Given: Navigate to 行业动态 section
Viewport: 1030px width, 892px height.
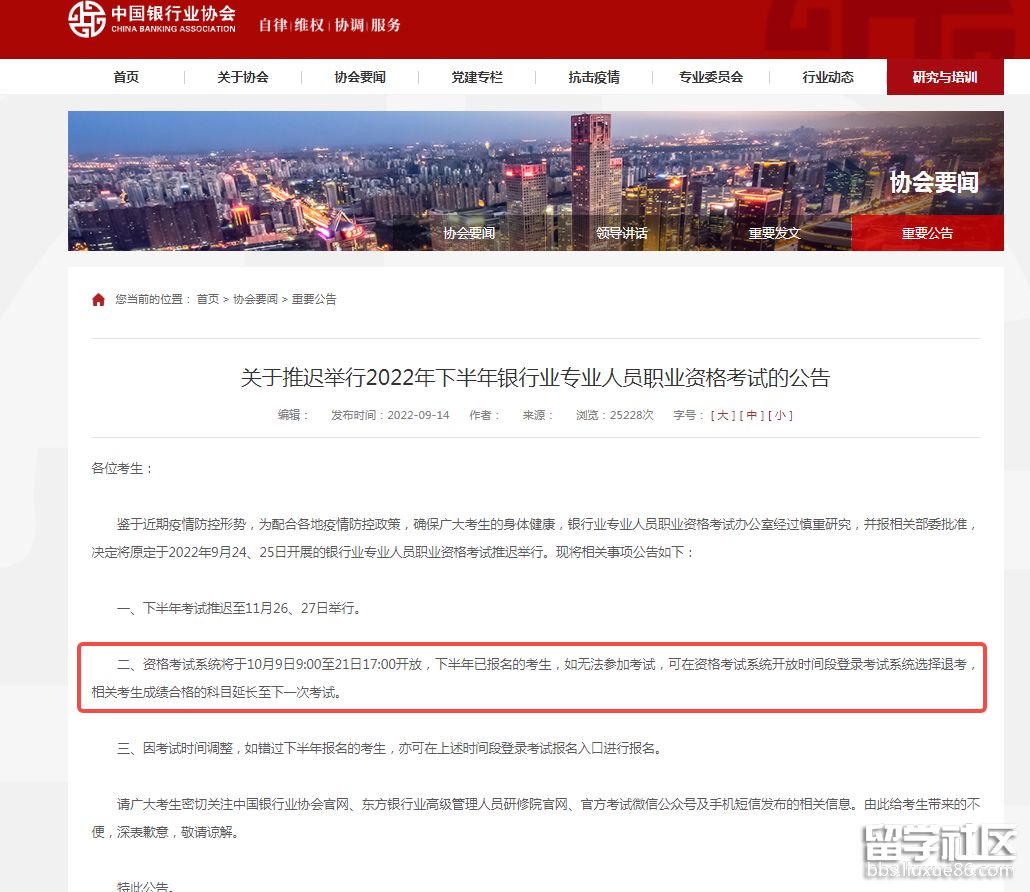Looking at the screenshot, I should (x=828, y=77).
